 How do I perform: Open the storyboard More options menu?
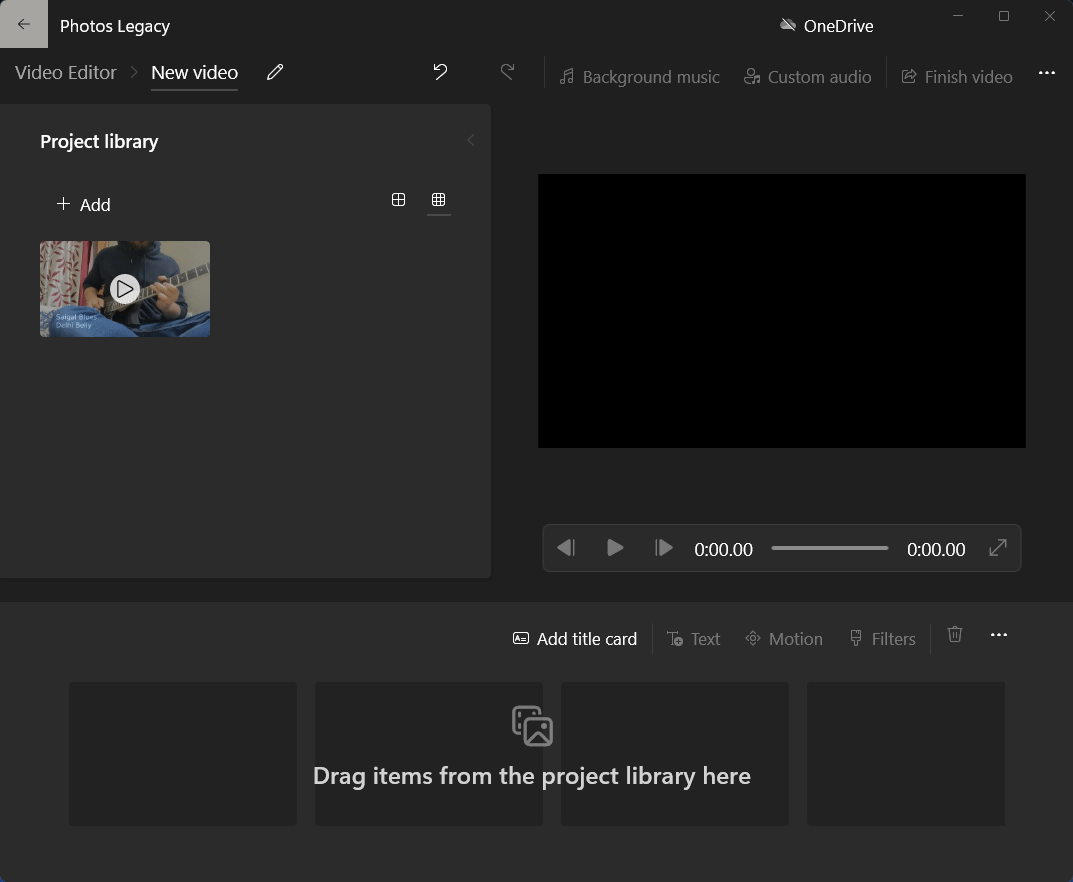998,634
